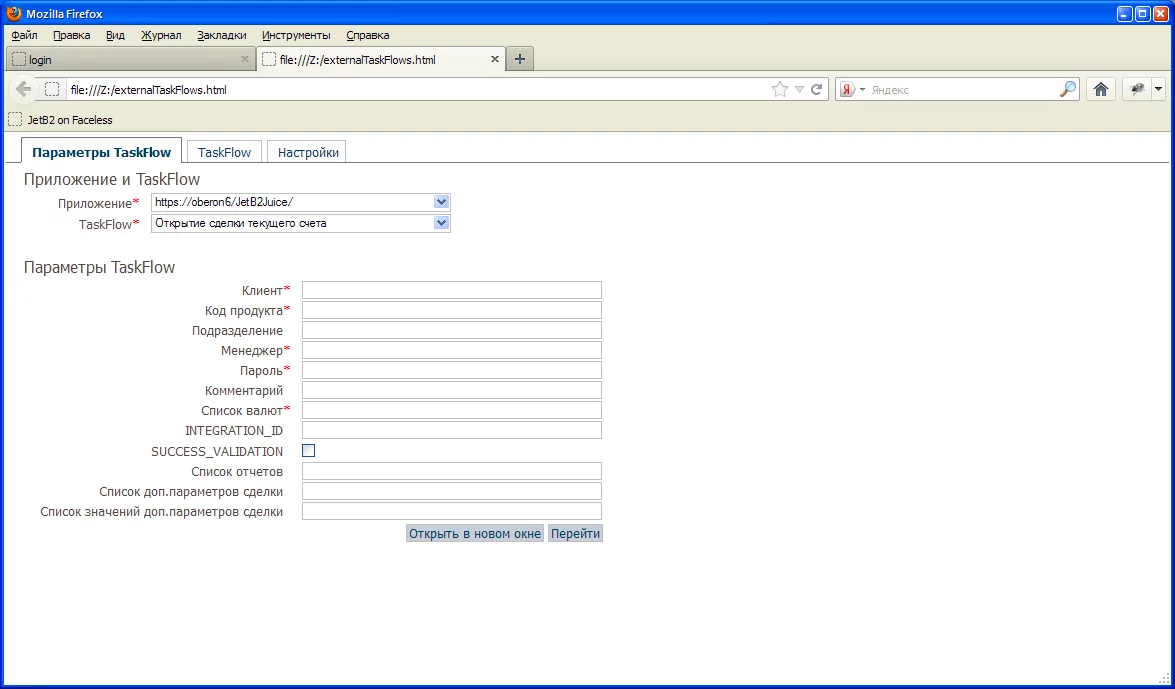1175x689 pixels.
Task: Toggle the SUCCESS_VALIDATION checkbox
Action: pyautogui.click(x=308, y=451)
